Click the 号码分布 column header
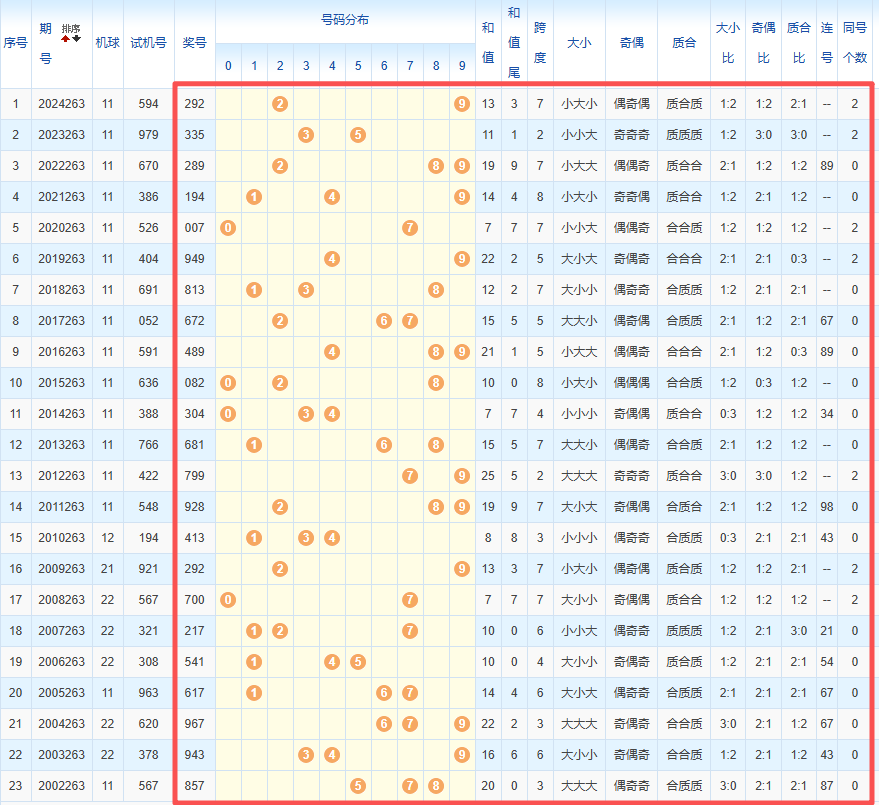The width and height of the screenshot is (879, 805). [345, 20]
